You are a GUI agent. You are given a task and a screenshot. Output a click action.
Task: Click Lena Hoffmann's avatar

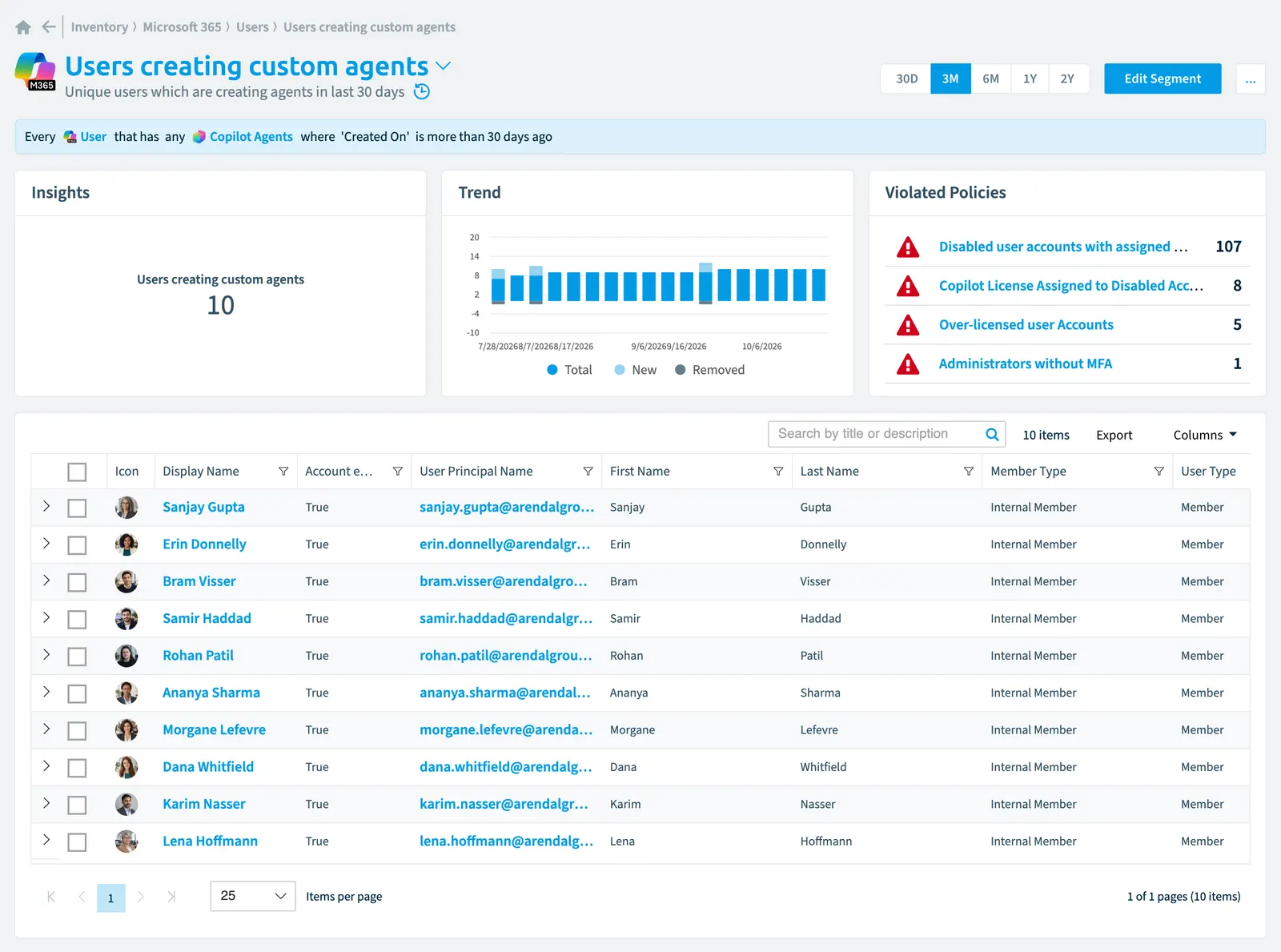click(x=126, y=842)
